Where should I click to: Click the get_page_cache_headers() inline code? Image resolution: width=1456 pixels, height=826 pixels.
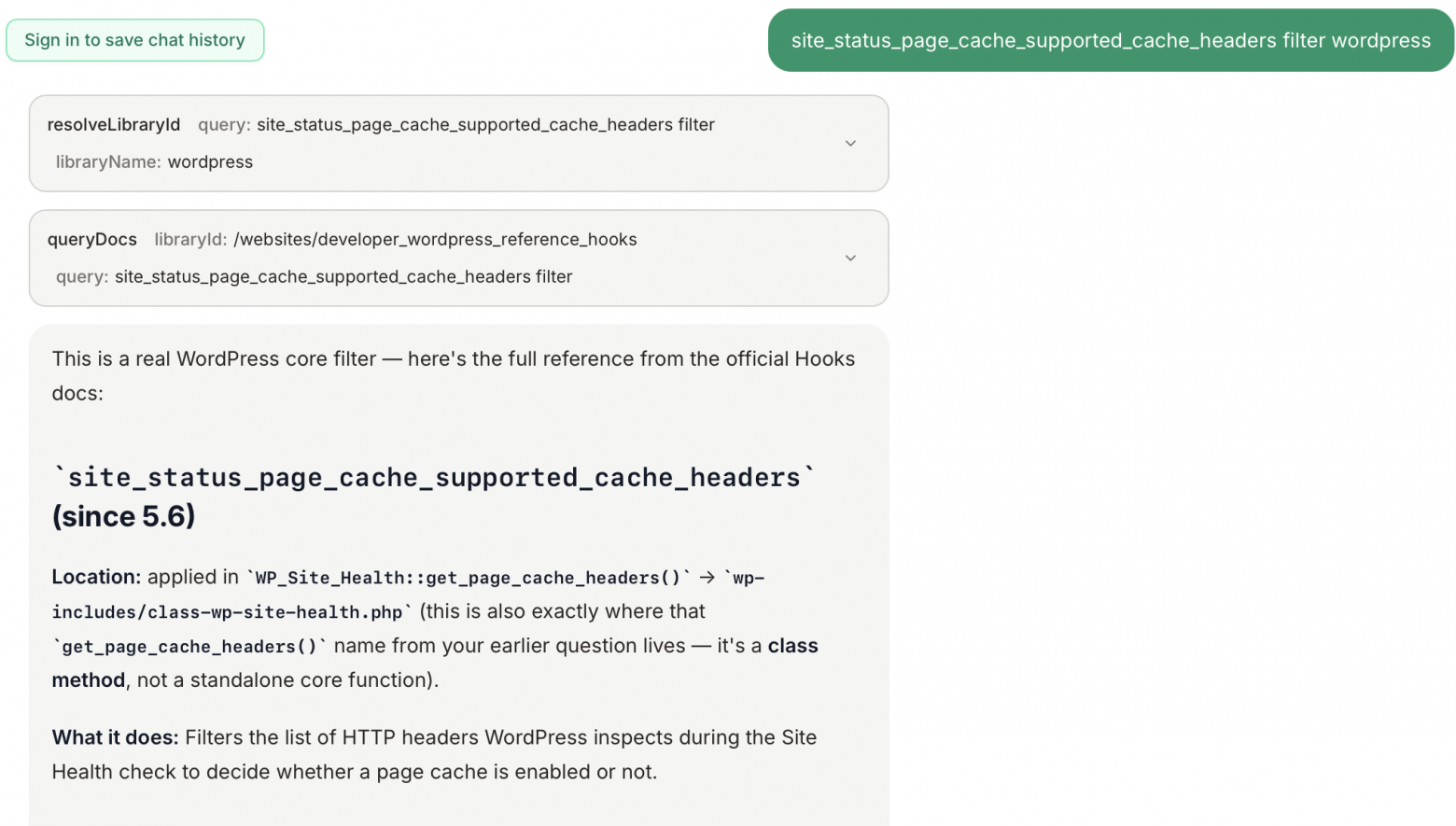(x=190, y=647)
